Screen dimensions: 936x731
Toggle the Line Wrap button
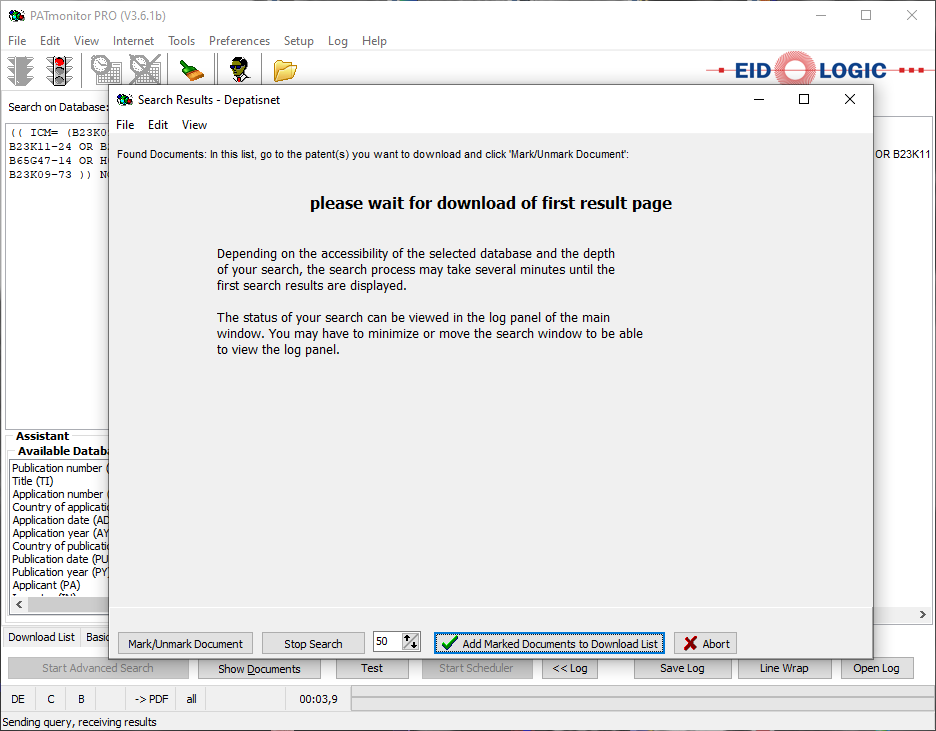pyautogui.click(x=784, y=668)
